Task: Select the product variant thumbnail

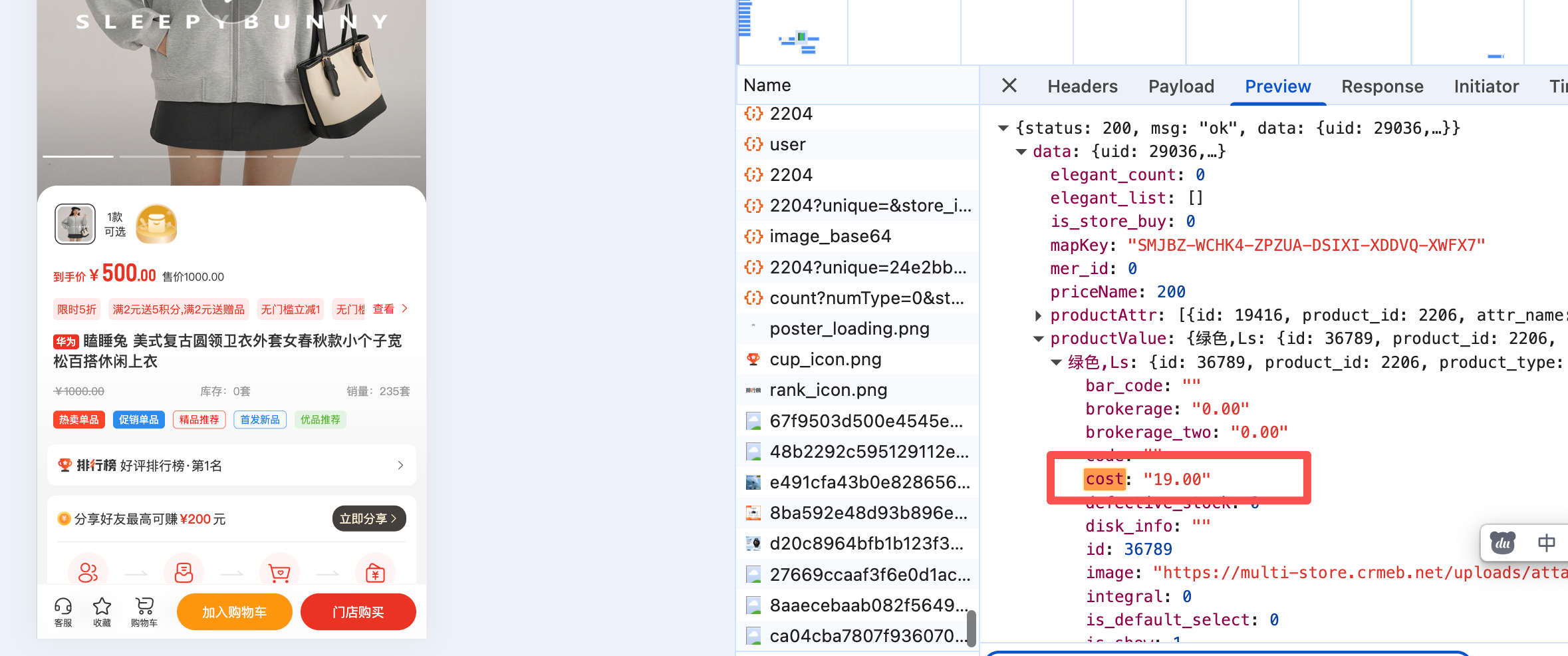Action: (75, 224)
